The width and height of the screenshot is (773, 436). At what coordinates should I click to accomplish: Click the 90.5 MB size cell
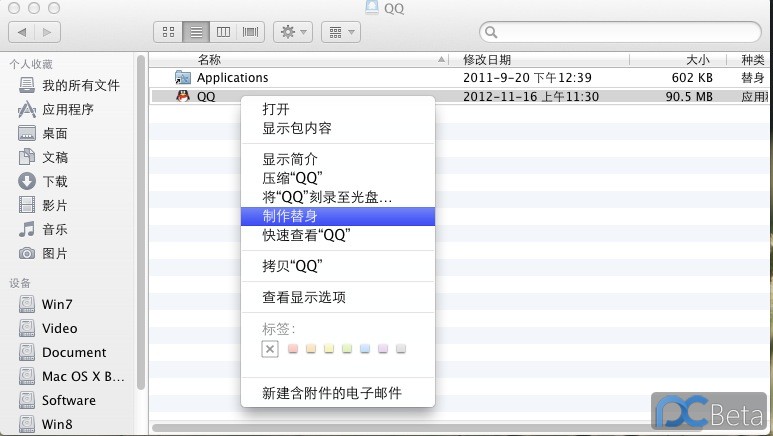689,96
